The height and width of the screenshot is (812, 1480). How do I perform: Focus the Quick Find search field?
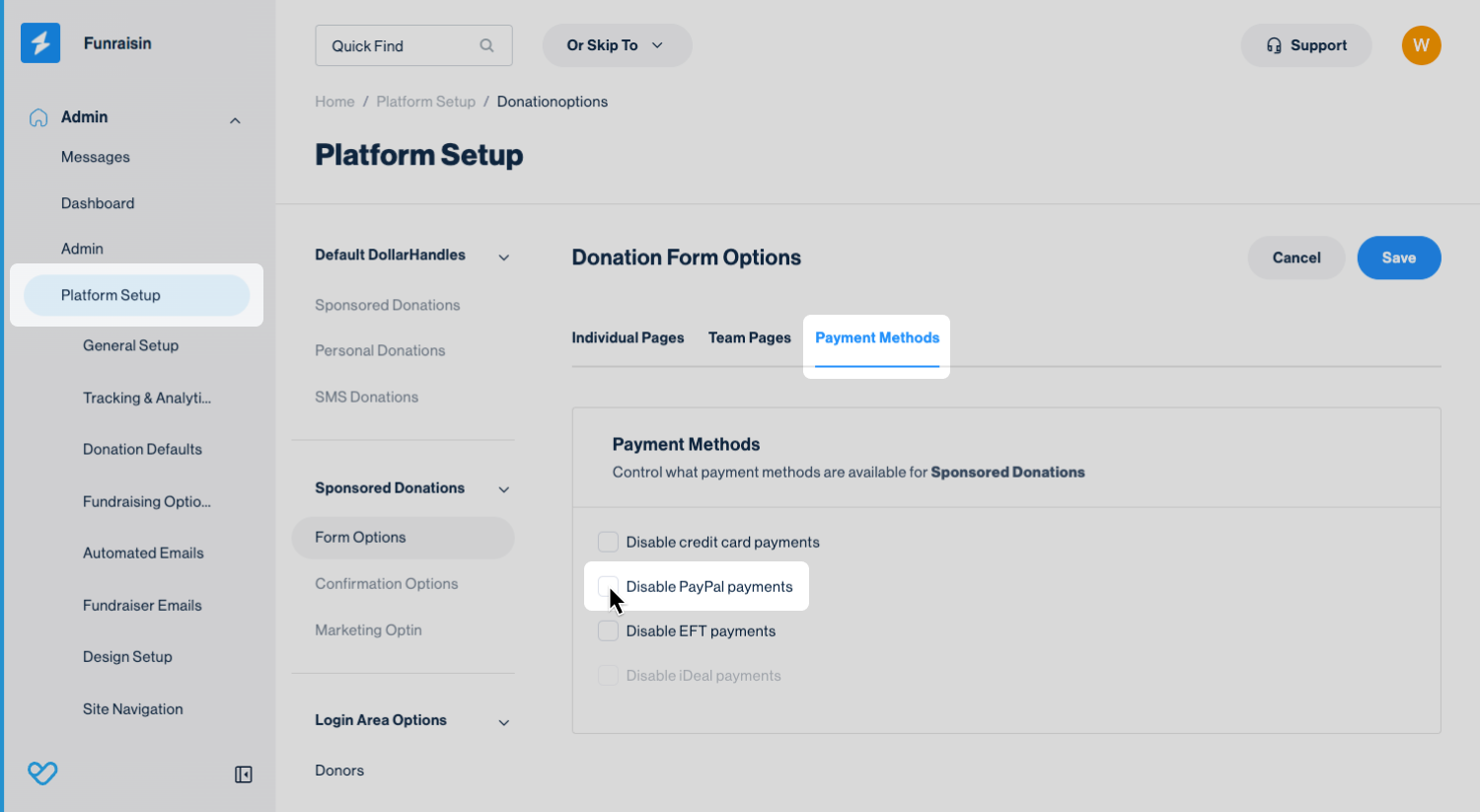point(402,45)
